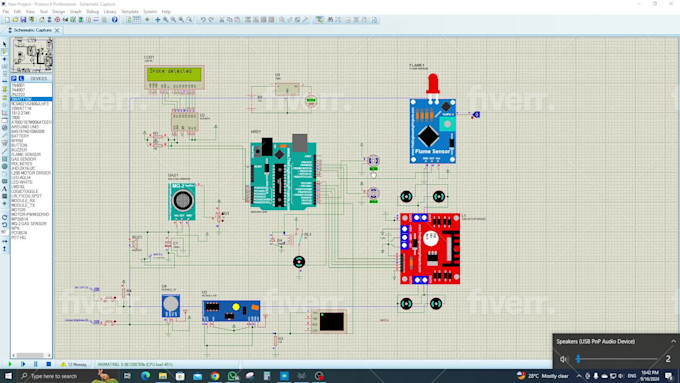Click the Windows Start button
Viewport: 680px width, 383px height.
coord(8,376)
